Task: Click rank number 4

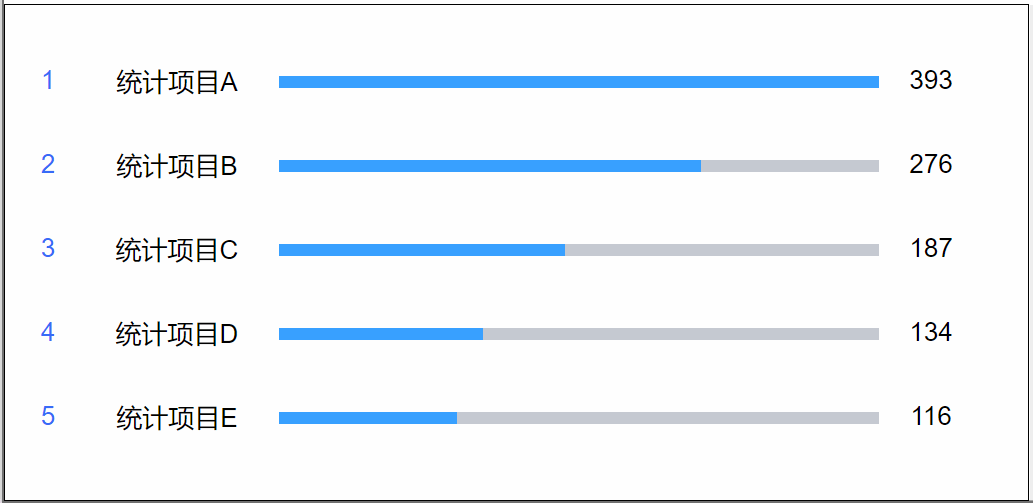Action: coord(47,332)
